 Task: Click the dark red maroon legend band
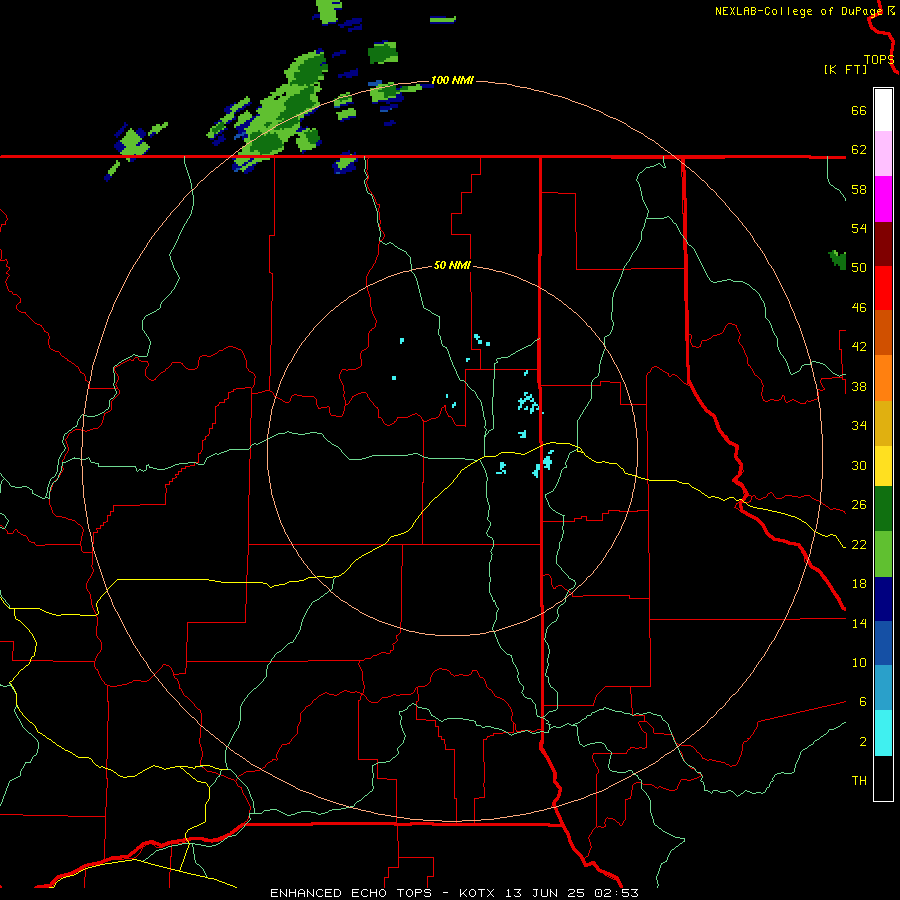click(x=883, y=244)
